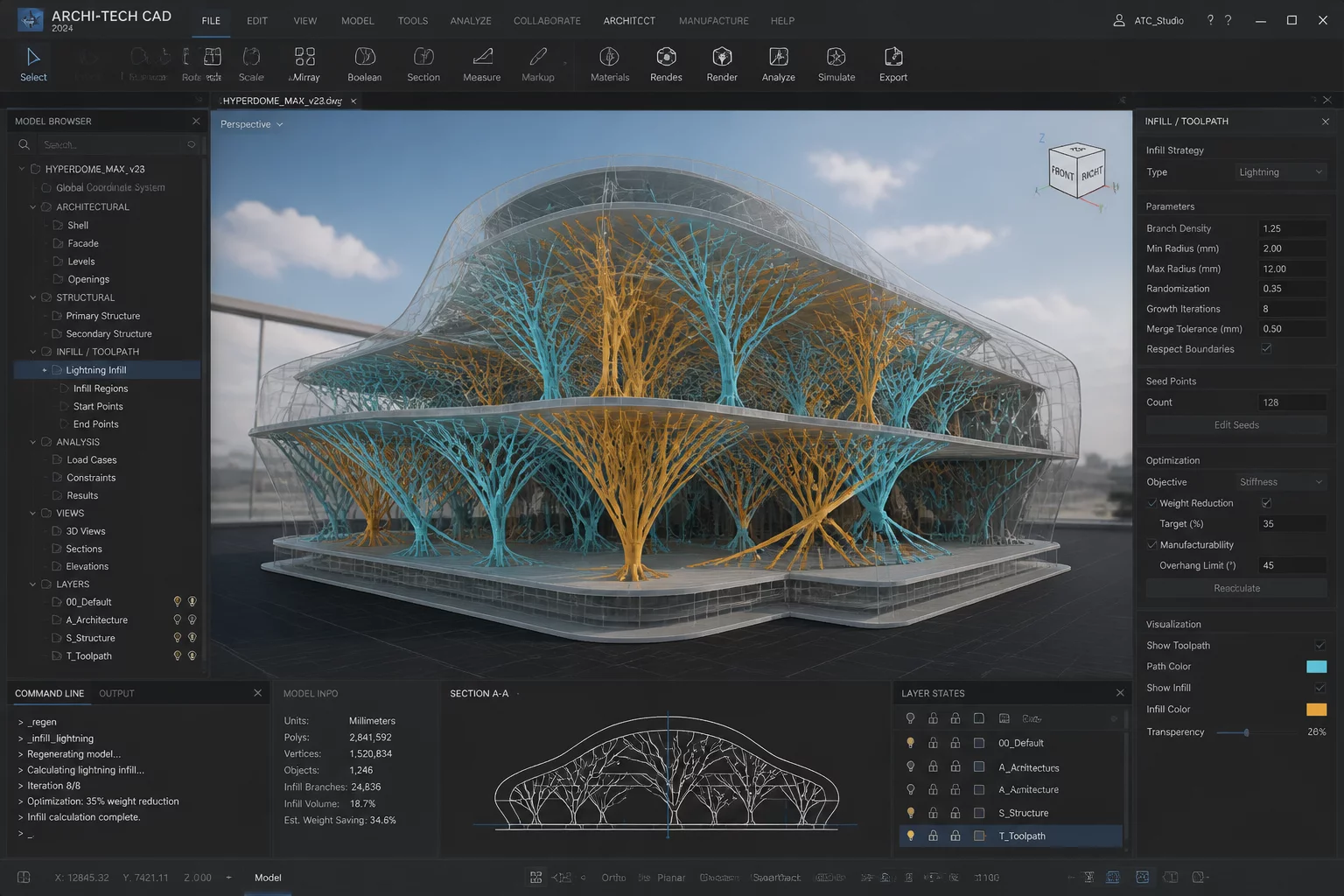Click the Export icon
1344x896 pixels.
893,58
